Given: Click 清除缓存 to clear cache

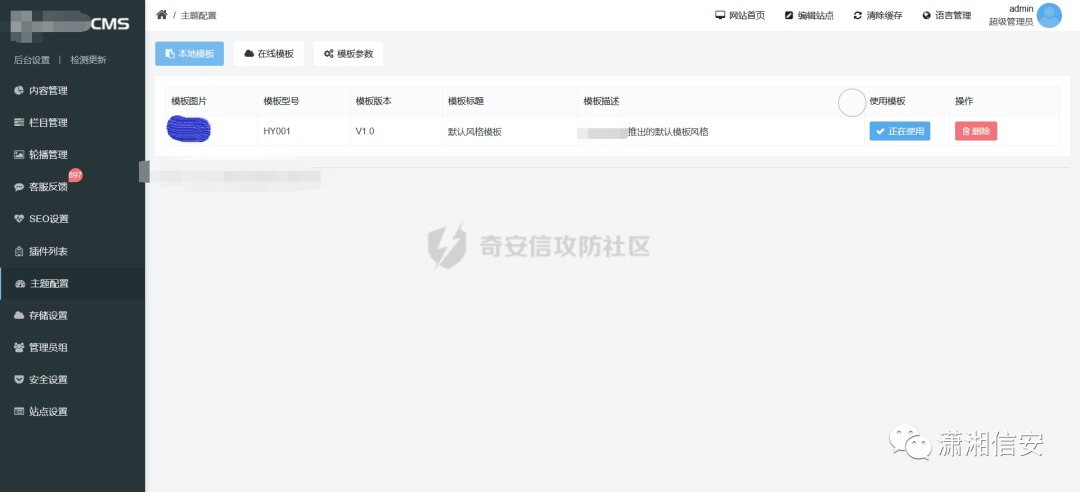Looking at the screenshot, I should [x=878, y=15].
